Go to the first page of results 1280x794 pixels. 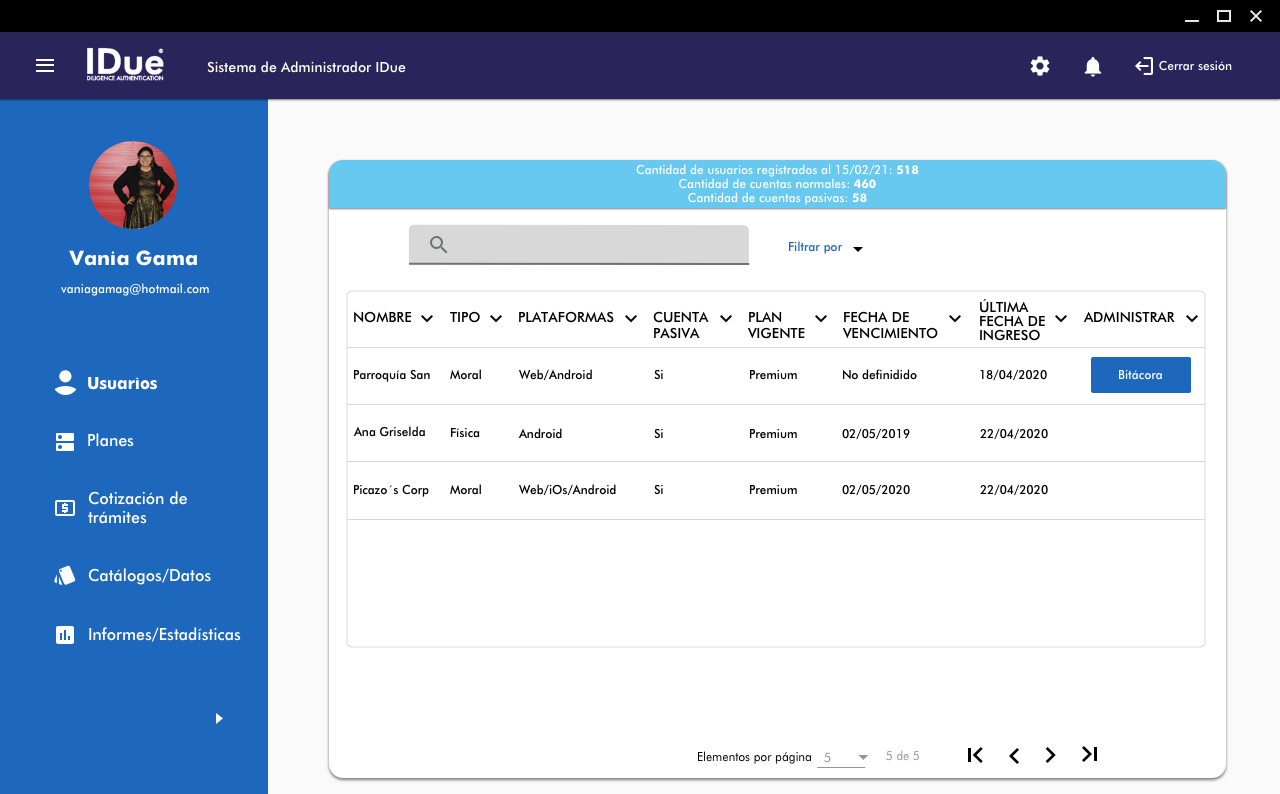tap(975, 755)
